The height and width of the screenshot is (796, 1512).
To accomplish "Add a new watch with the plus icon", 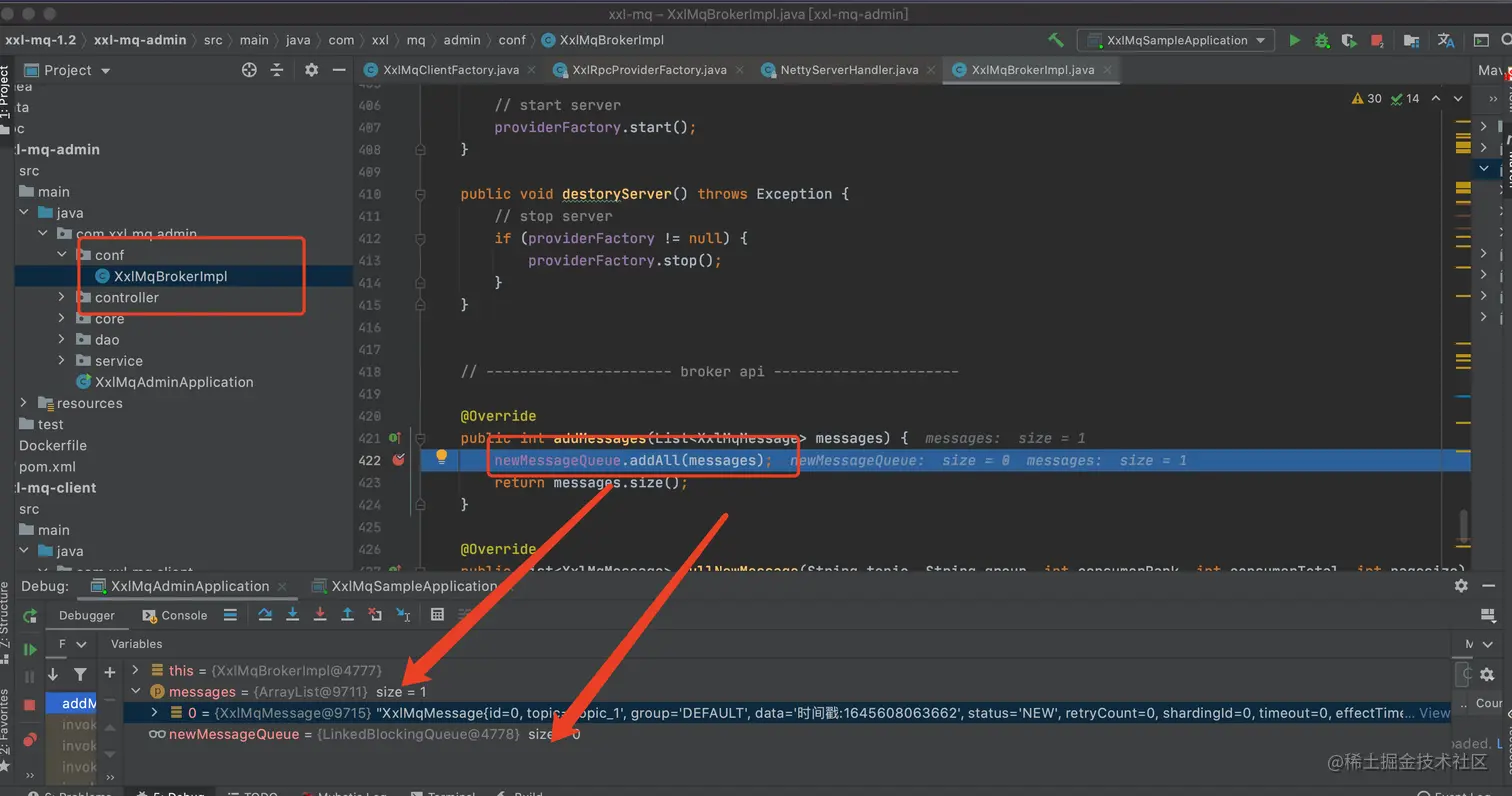I will 110,673.
